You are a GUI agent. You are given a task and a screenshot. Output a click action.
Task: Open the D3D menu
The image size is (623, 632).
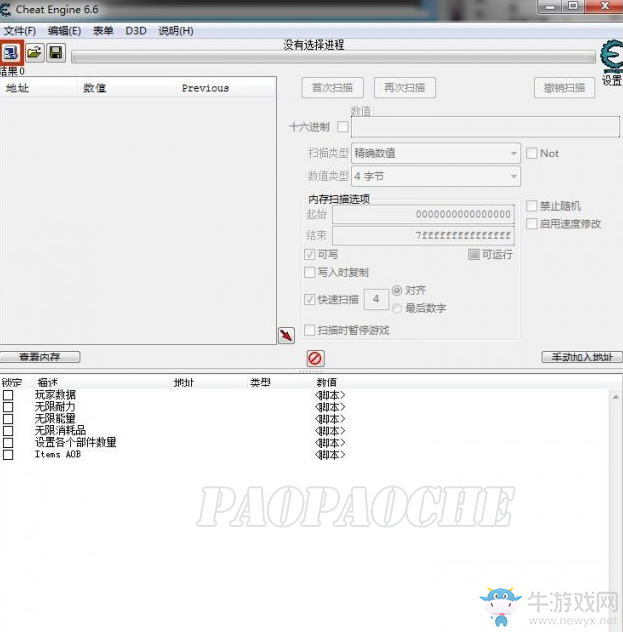point(136,31)
